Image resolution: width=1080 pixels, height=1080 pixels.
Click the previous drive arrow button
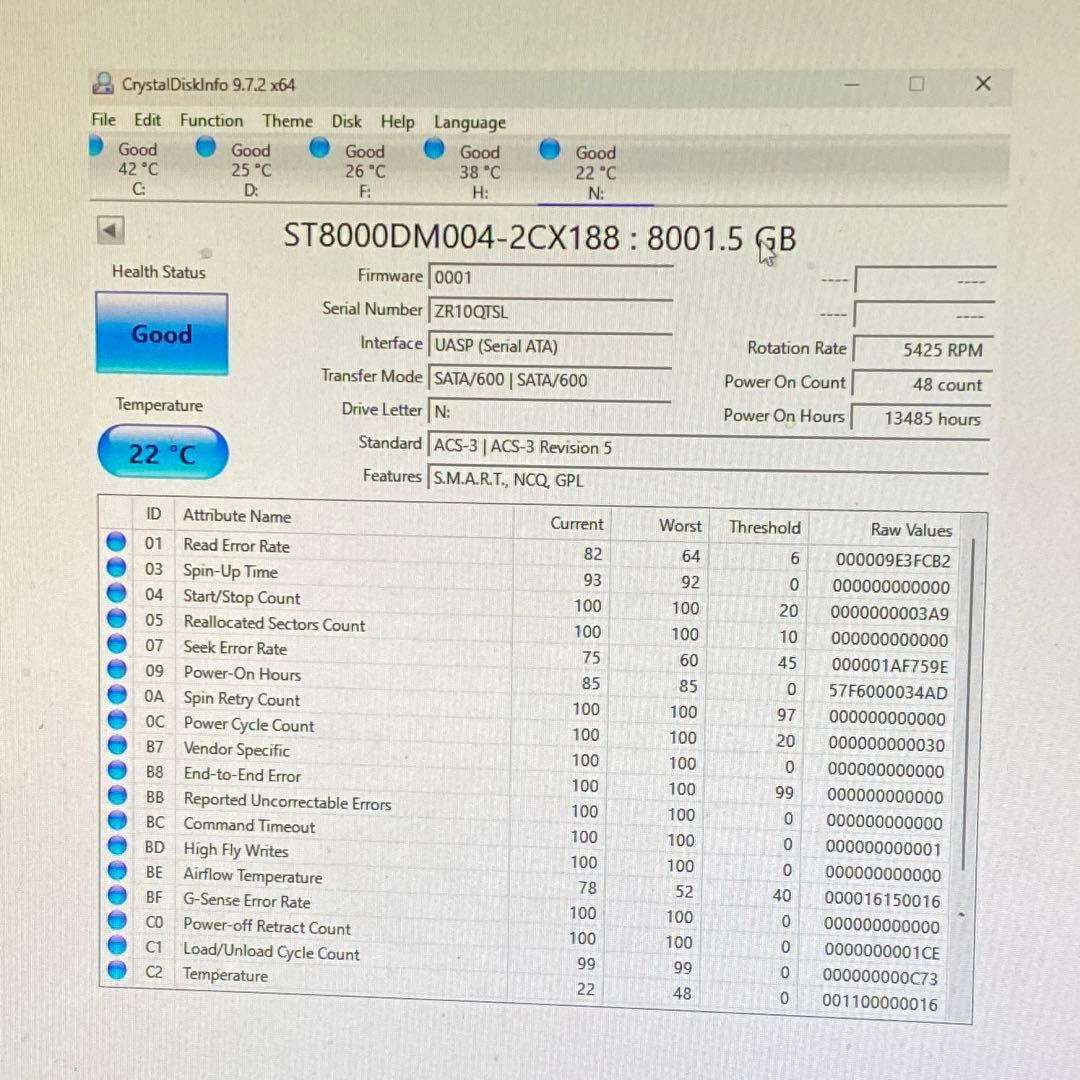click(110, 230)
